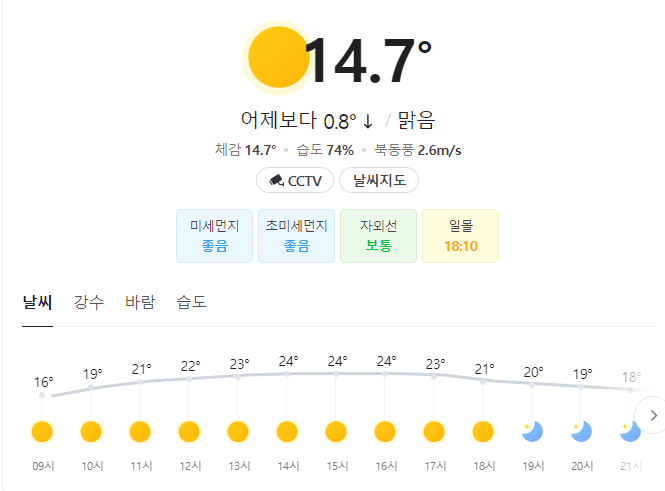Click the sun icon at 09시
The image size is (665, 491).
point(42,432)
